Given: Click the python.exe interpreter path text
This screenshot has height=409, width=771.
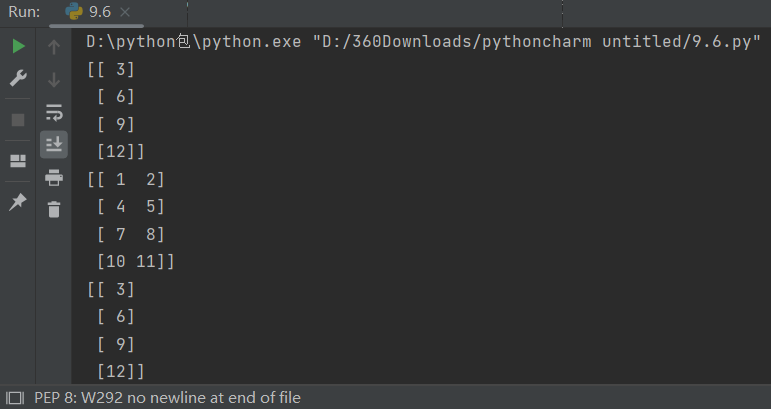Looking at the screenshot, I should tap(194, 42).
